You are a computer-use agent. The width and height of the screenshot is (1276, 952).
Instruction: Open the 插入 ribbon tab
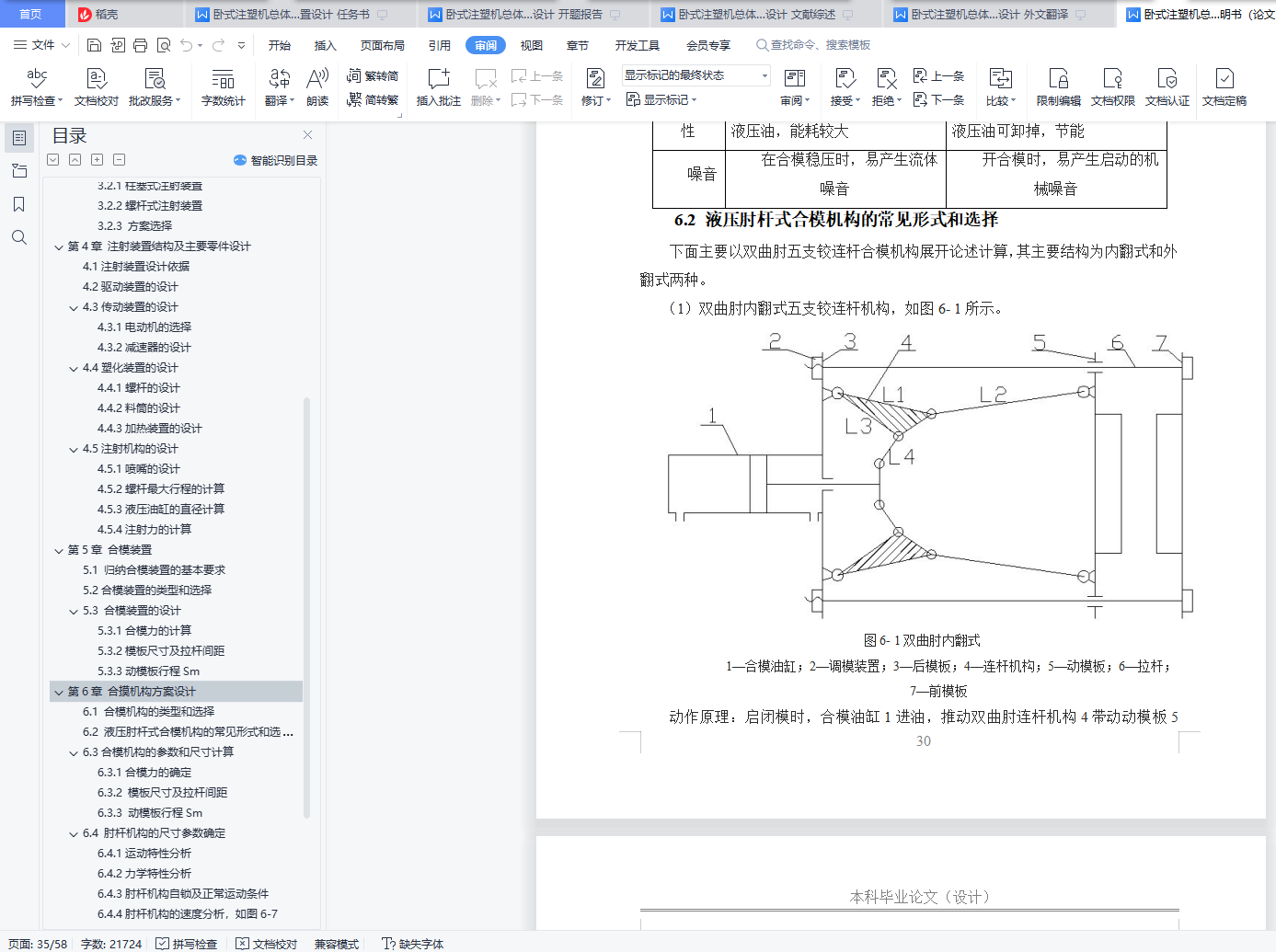tap(325, 45)
